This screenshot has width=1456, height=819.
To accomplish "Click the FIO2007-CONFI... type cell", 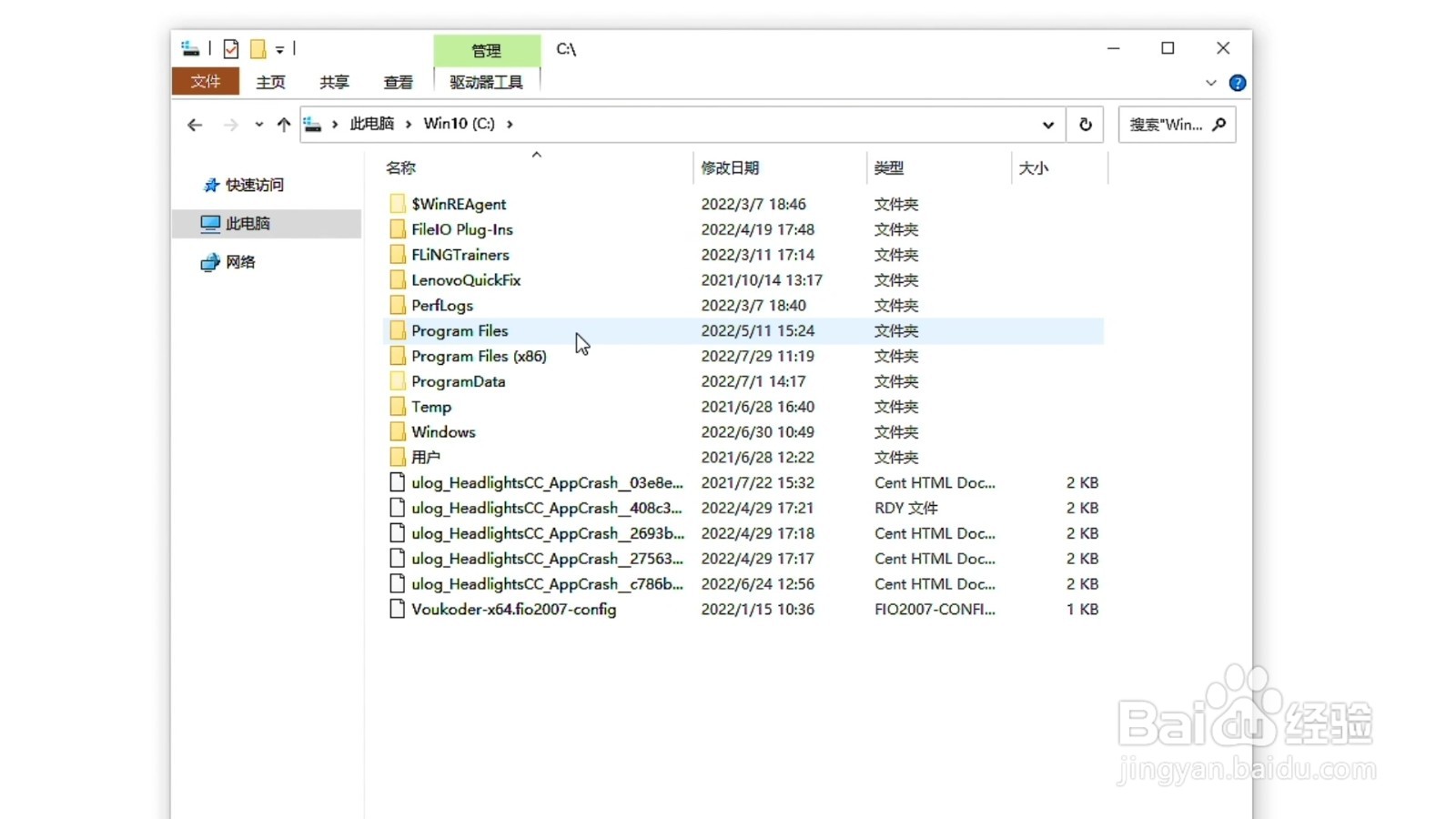I will click(935, 610).
